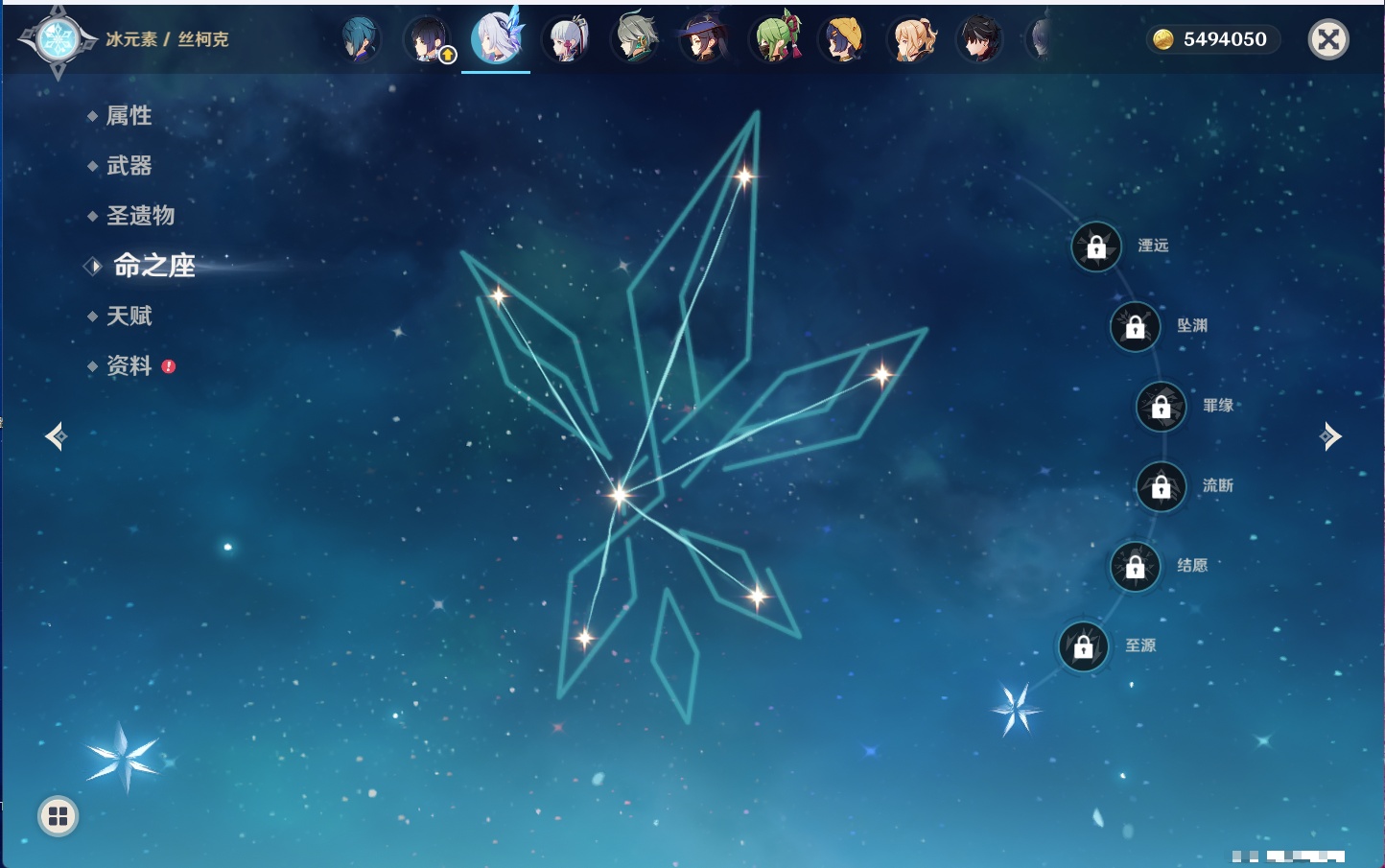
Task: Switch to the 属性 attributes tab
Action: pos(129,116)
